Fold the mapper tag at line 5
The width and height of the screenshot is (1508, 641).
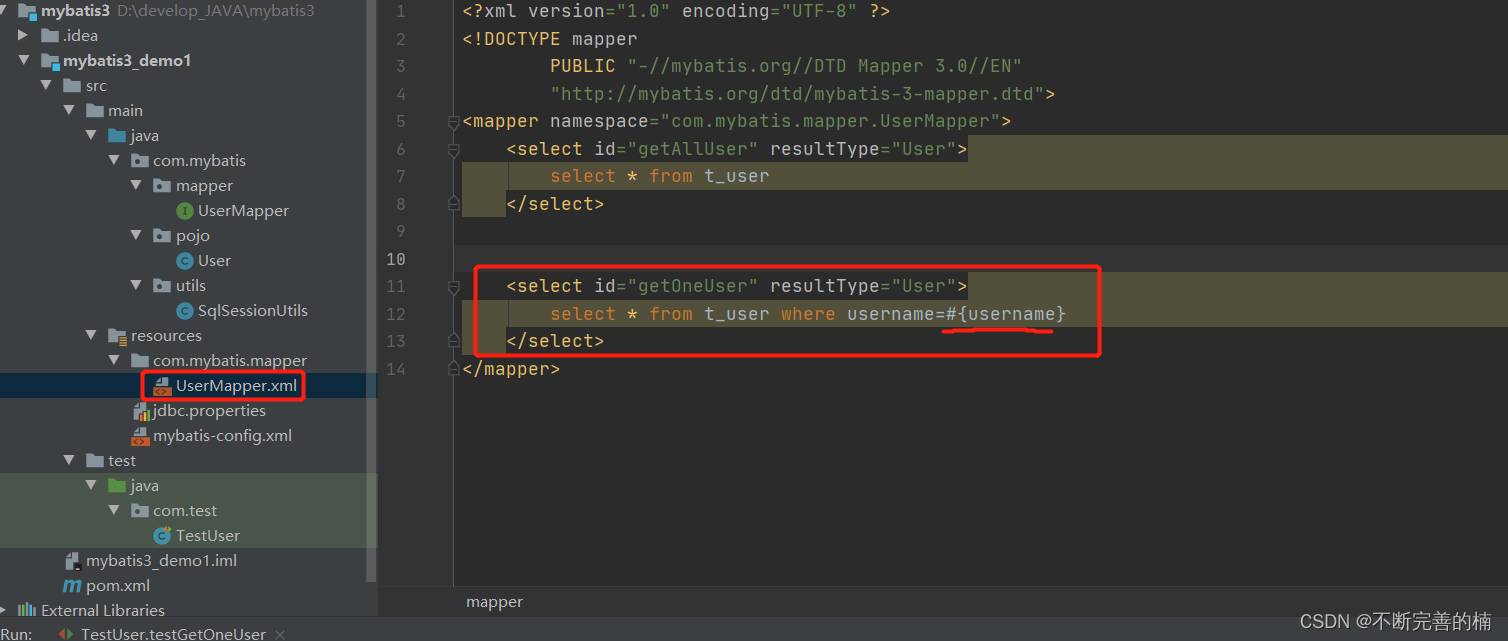[453, 122]
